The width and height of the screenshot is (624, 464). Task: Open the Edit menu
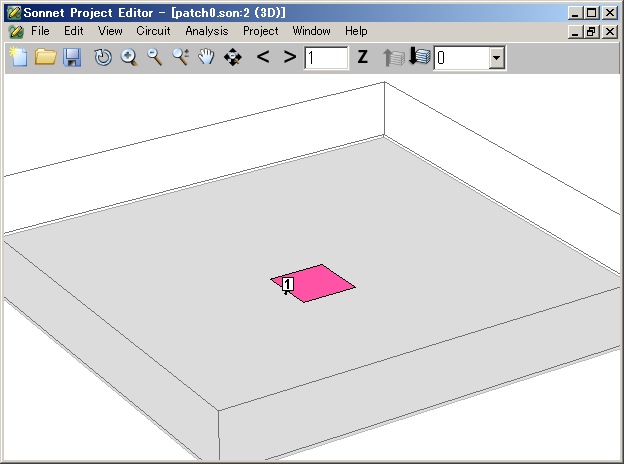74,31
